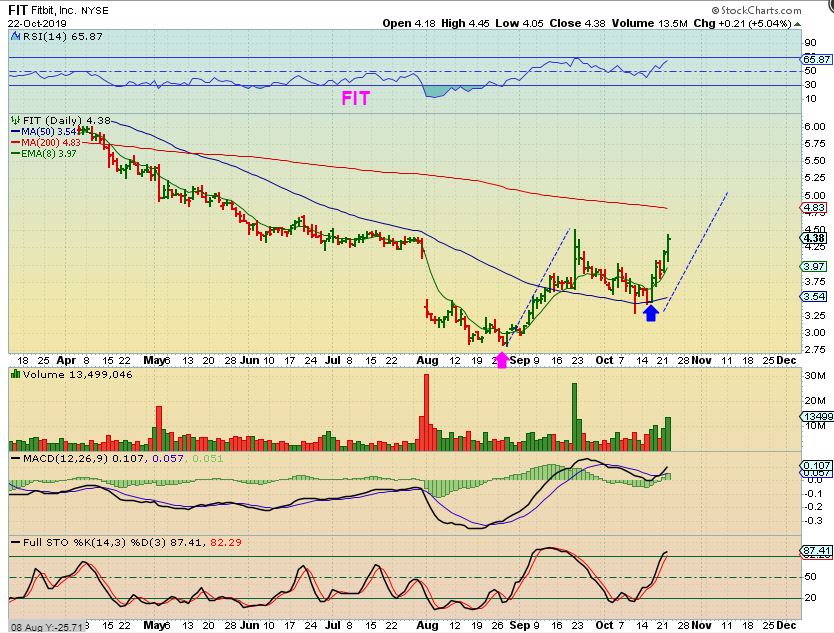
Task: Click the blue 3.54 tag on the price axis
Action: [x=815, y=296]
